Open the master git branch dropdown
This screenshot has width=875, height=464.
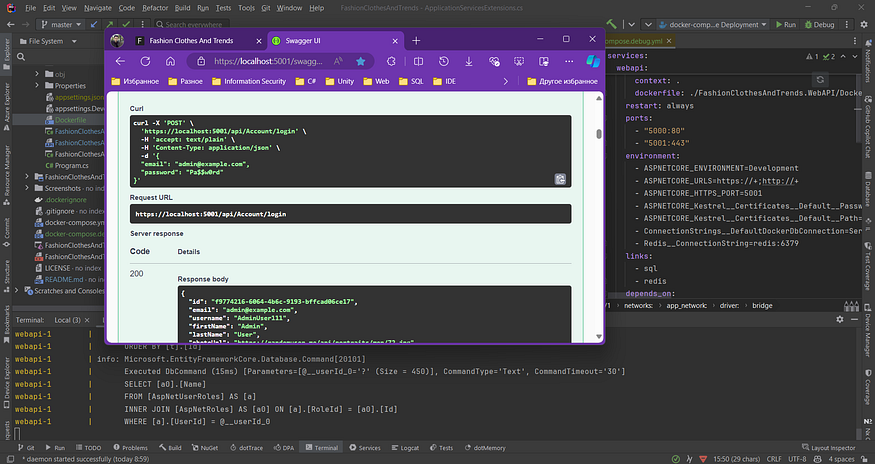[60, 25]
